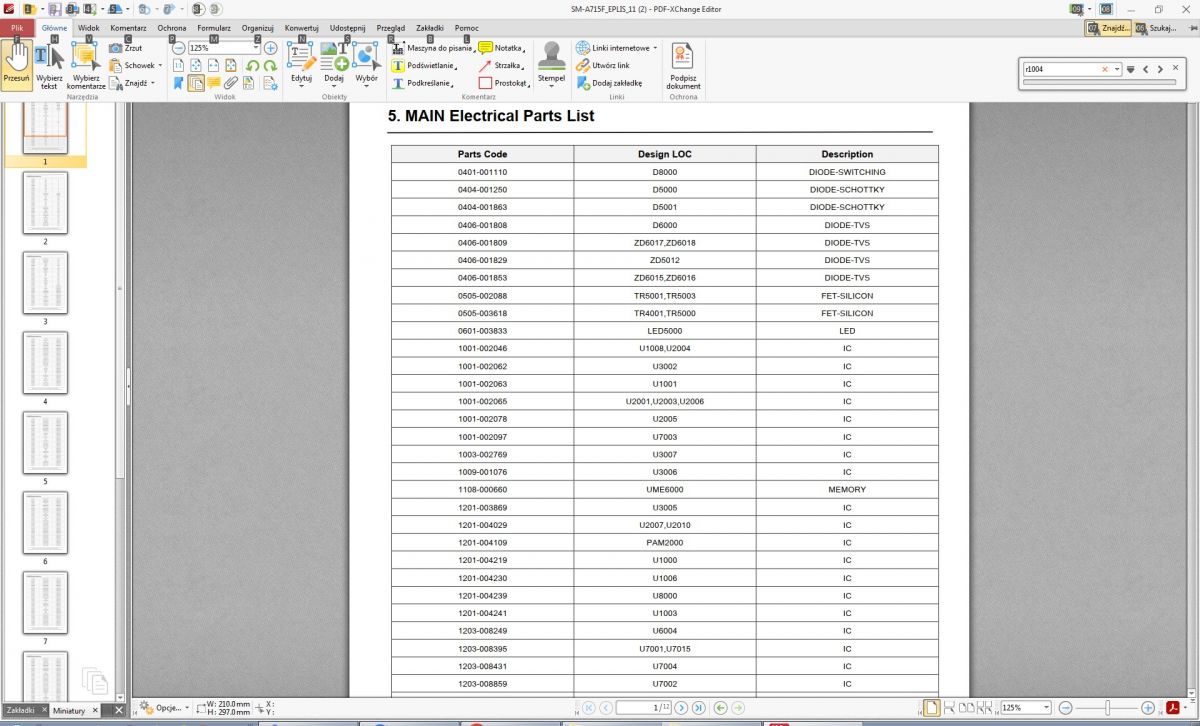Viewport: 1200px width, 726px height.
Task: Toggle the Znajdź find bar button
Action: click(1108, 28)
